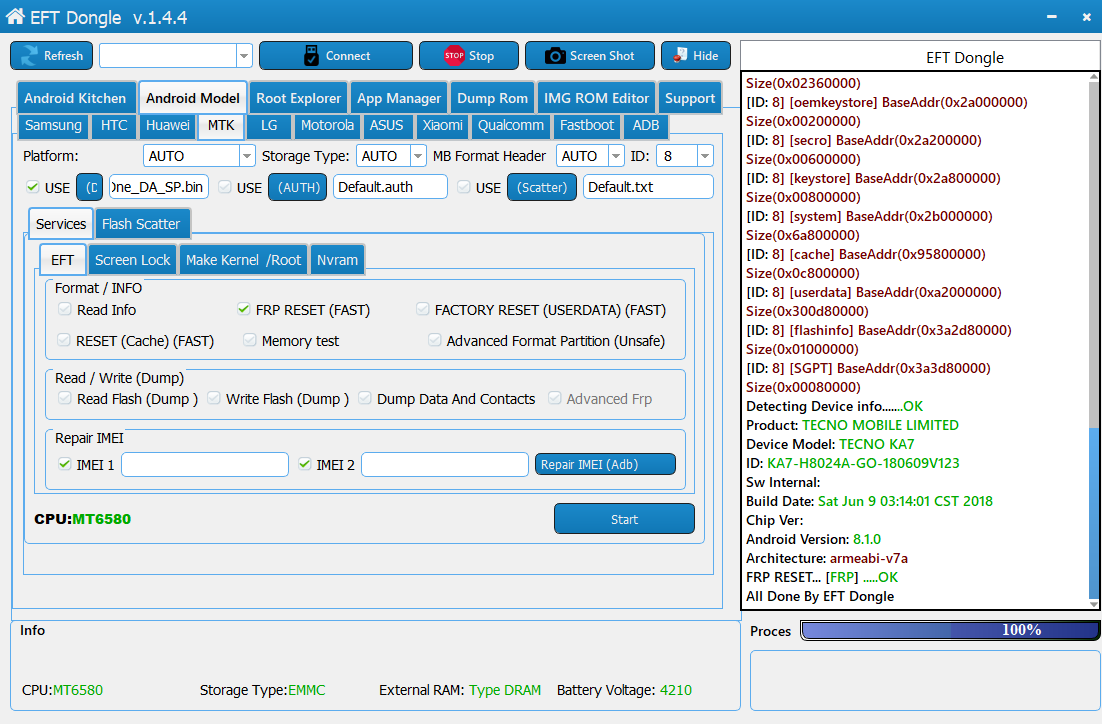Click the log panel vertical scrollbar

pyautogui.click(x=1094, y=340)
